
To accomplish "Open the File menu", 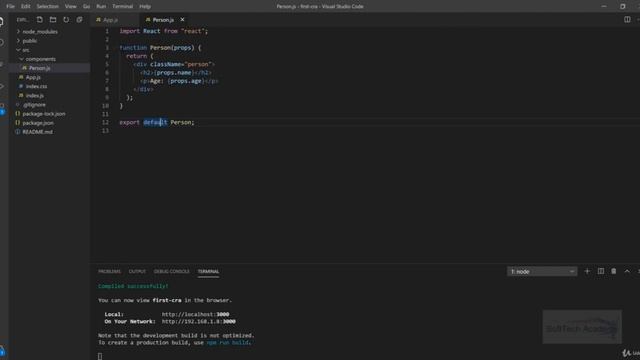I will click(x=10, y=6).
